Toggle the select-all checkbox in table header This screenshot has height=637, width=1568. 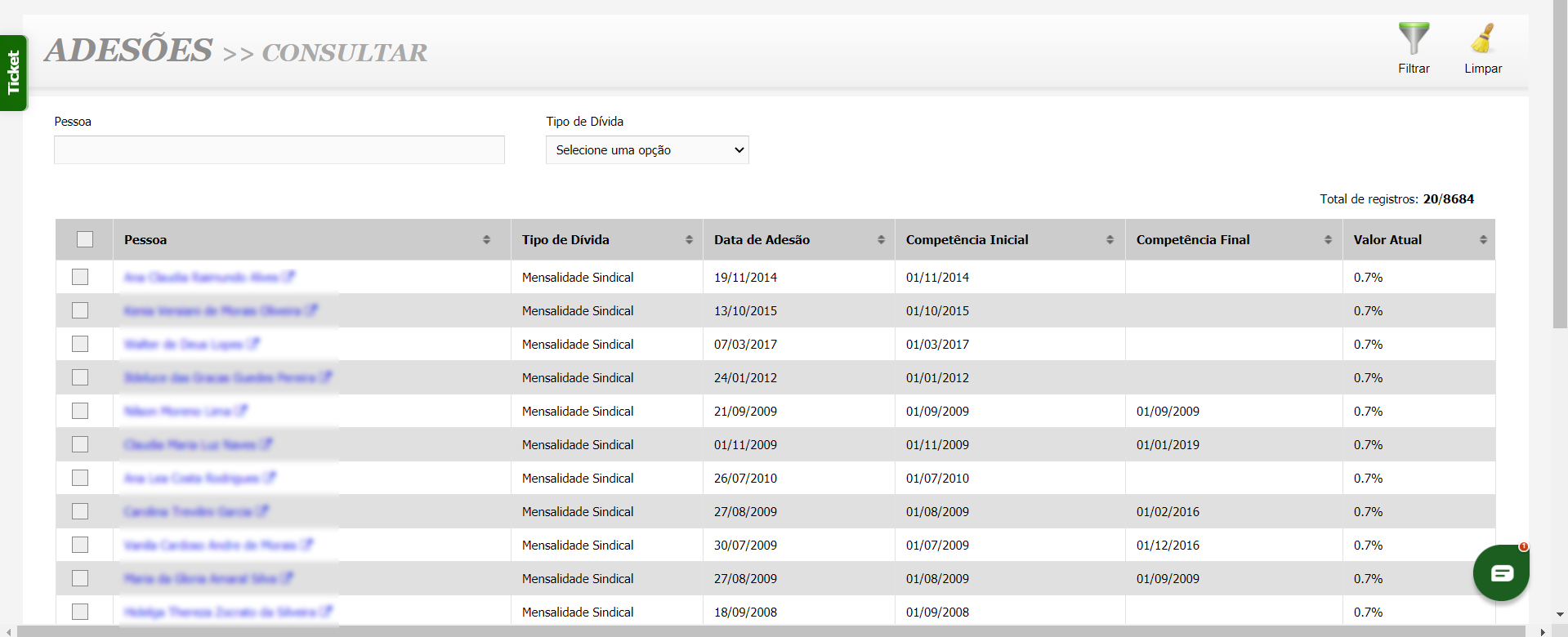pyautogui.click(x=85, y=239)
